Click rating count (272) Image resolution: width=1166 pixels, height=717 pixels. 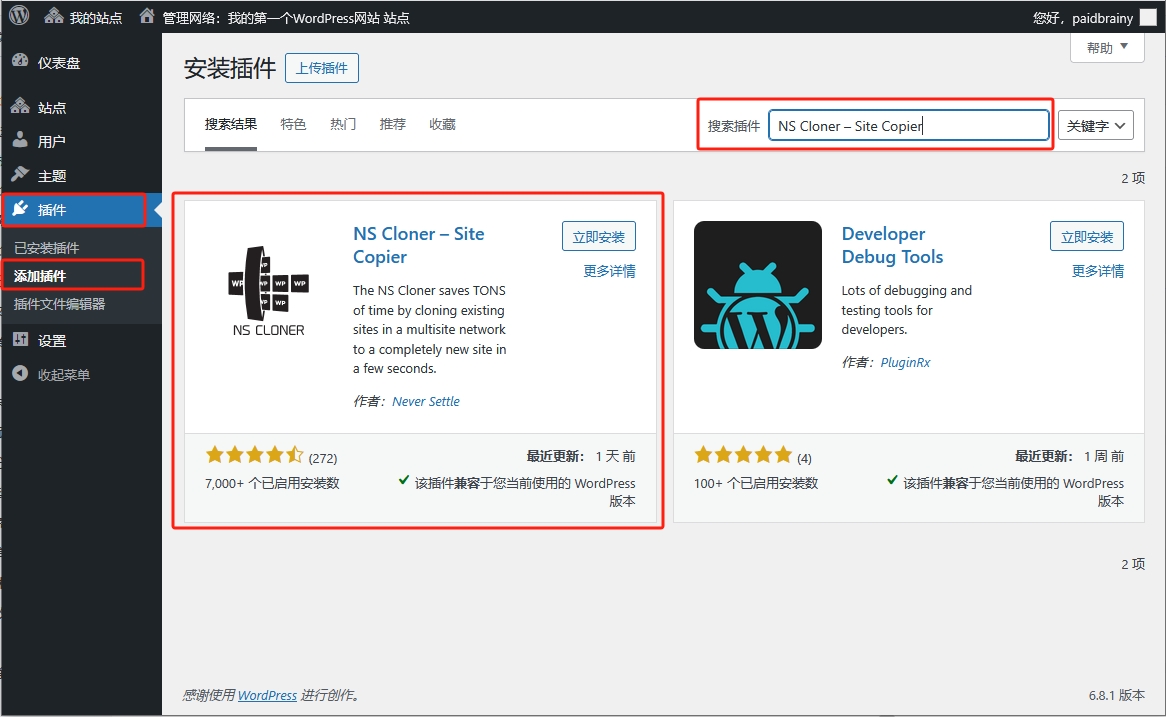[323, 458]
